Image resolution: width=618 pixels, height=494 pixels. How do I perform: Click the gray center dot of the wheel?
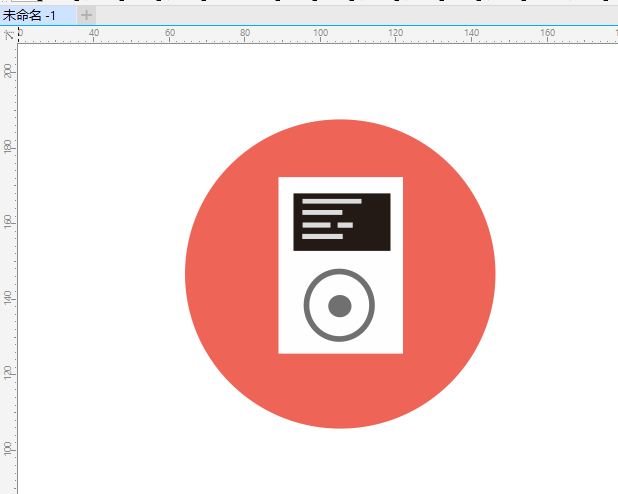pos(339,305)
